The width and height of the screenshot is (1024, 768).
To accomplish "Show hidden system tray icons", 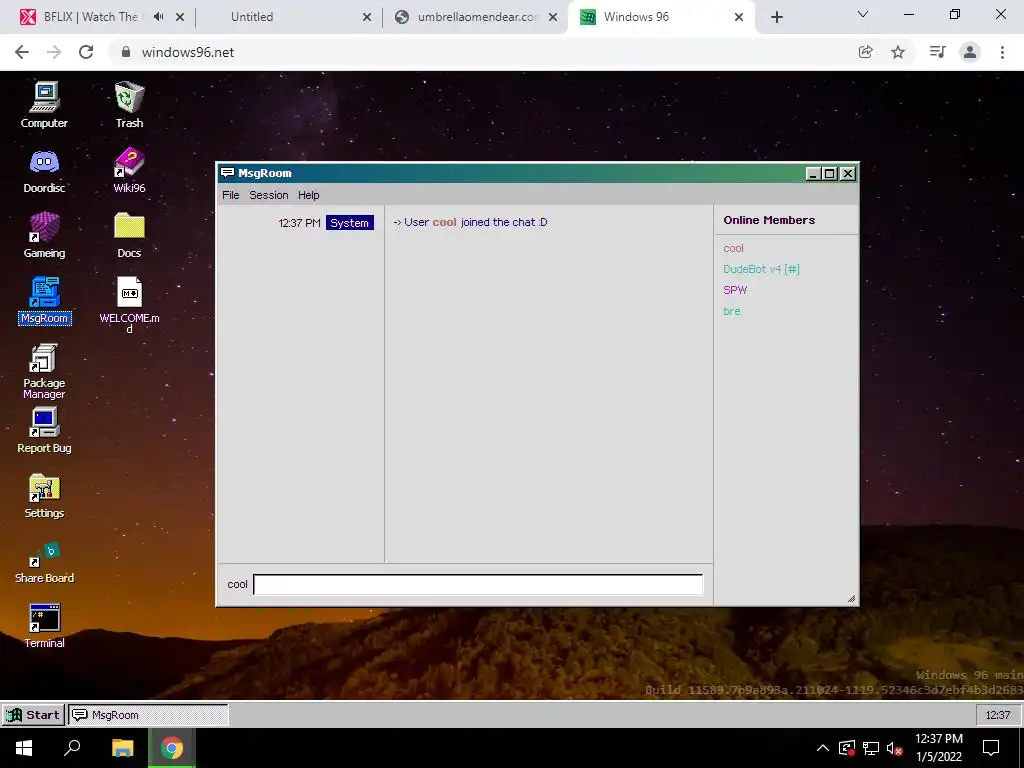I will (823, 748).
